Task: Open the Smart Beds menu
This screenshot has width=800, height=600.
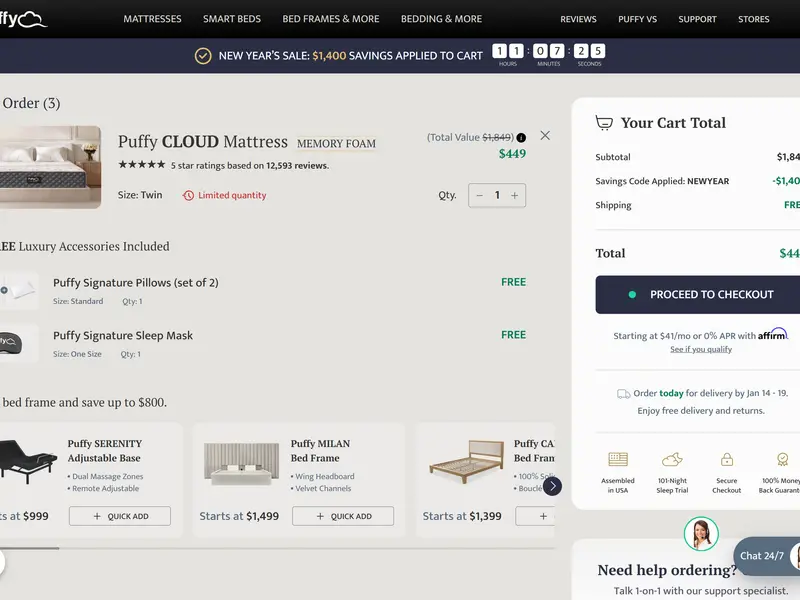Action: [232, 19]
